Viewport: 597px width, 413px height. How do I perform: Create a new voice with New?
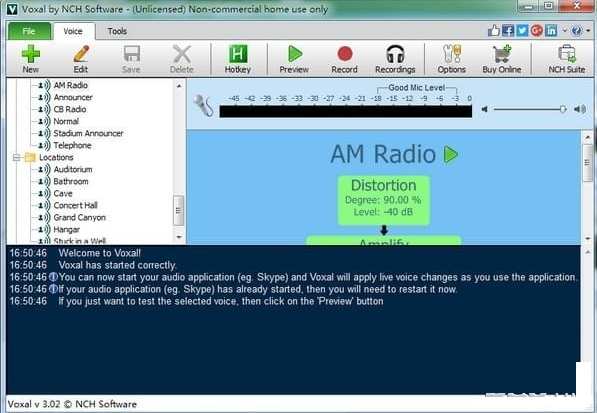tap(30, 59)
